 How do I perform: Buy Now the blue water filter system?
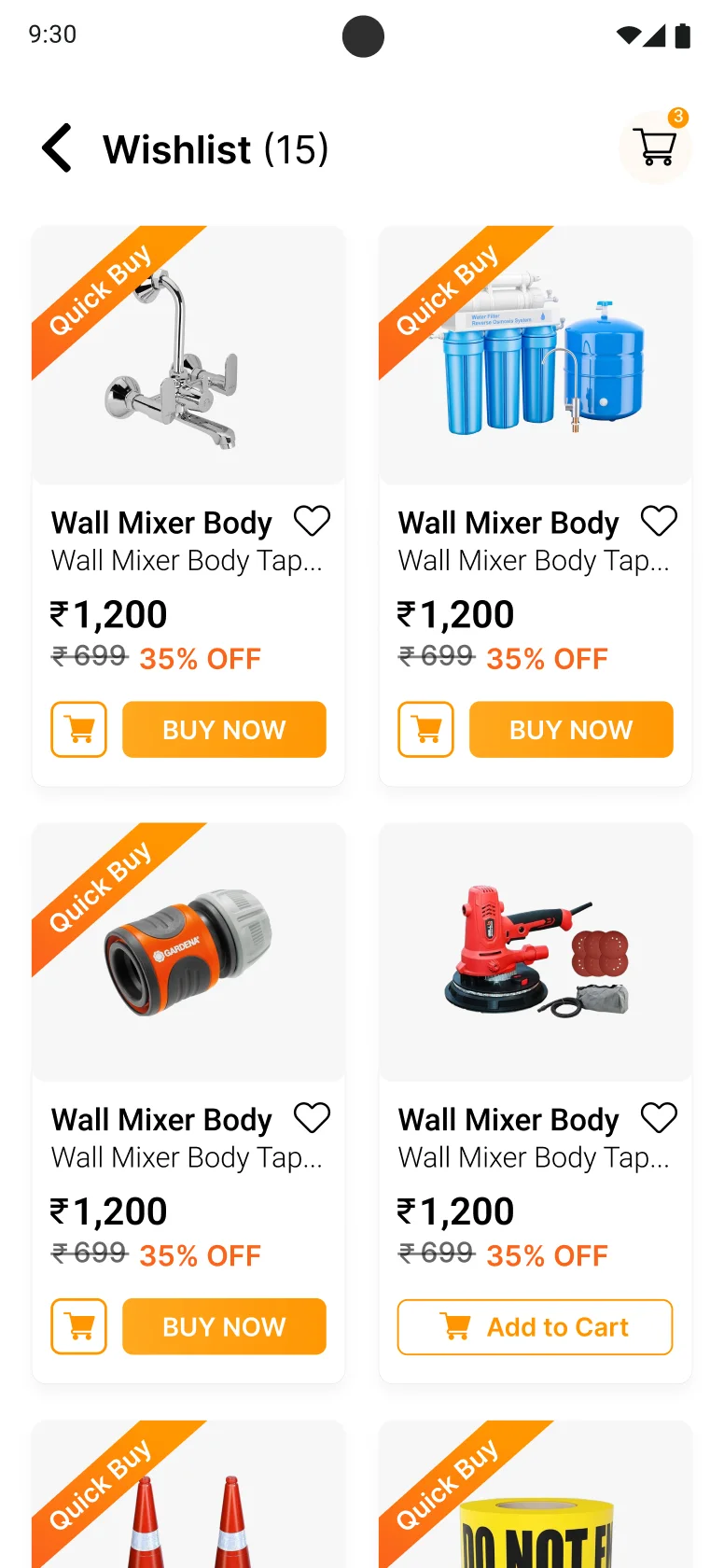pyautogui.click(x=571, y=729)
